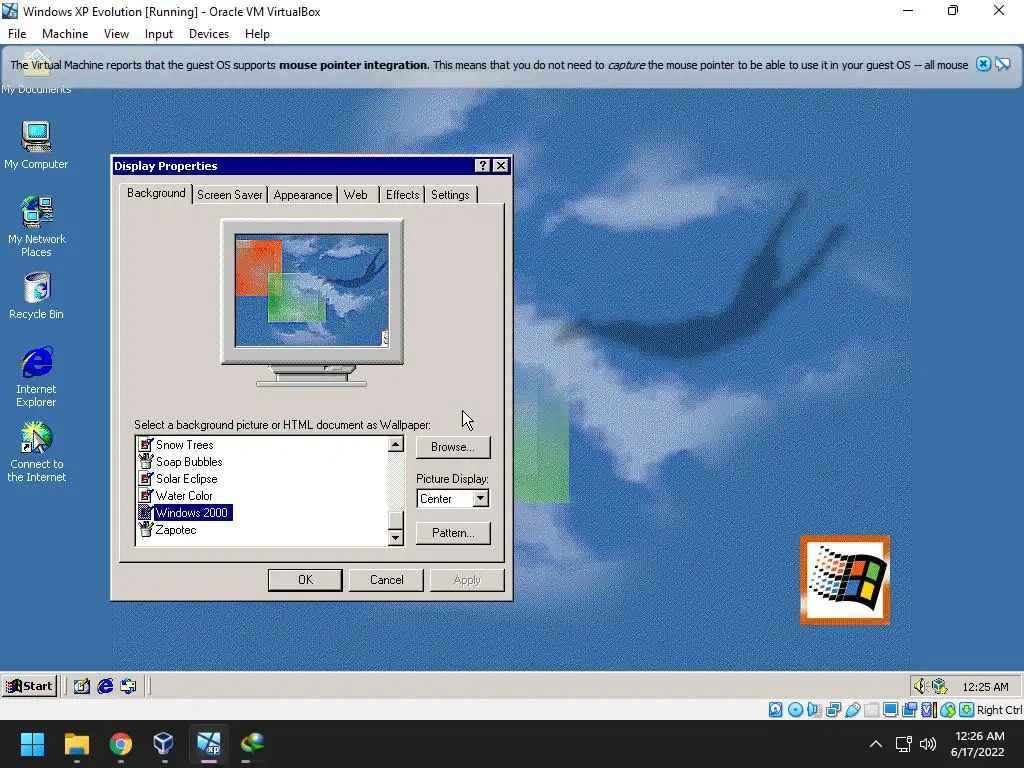Viewport: 1024px width, 768px height.
Task: Click VirtualBox network status icon
Action: (833, 710)
